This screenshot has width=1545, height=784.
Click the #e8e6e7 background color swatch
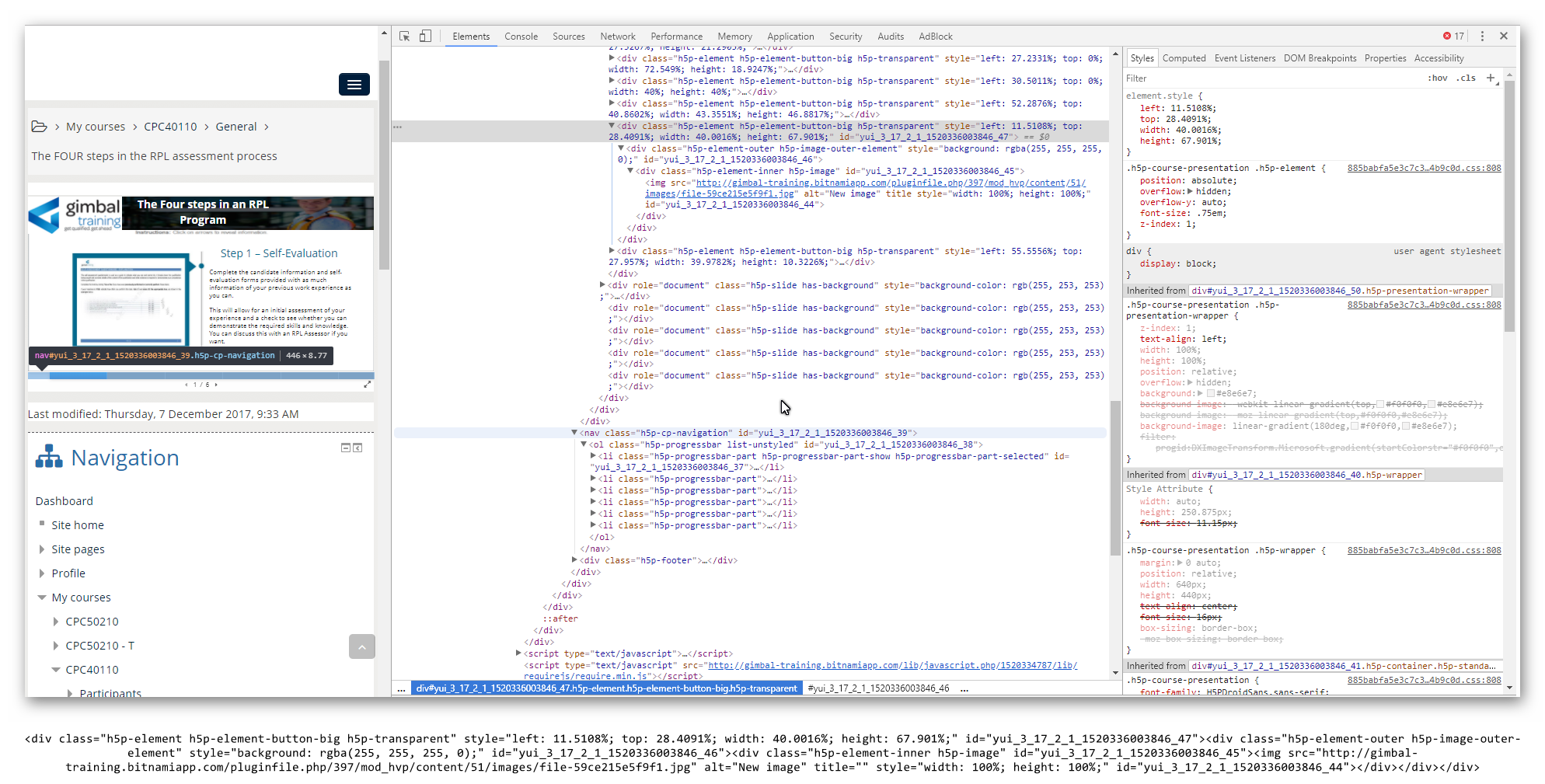pyautogui.click(x=1210, y=393)
